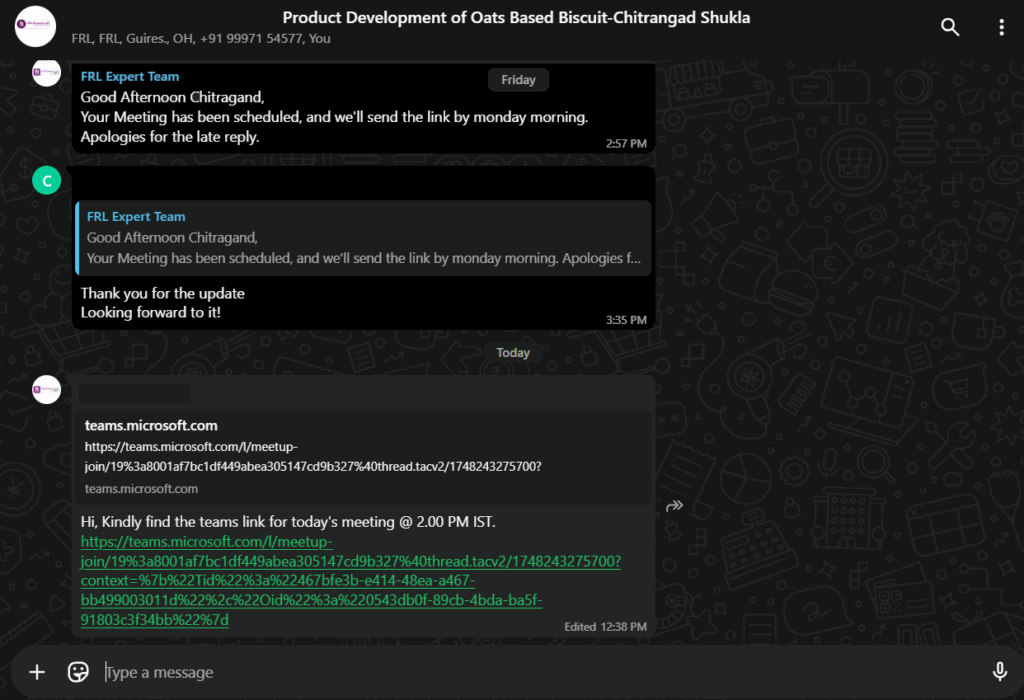The image size is (1024, 700).
Task: Open the three-dot chat menu
Action: (x=1001, y=27)
